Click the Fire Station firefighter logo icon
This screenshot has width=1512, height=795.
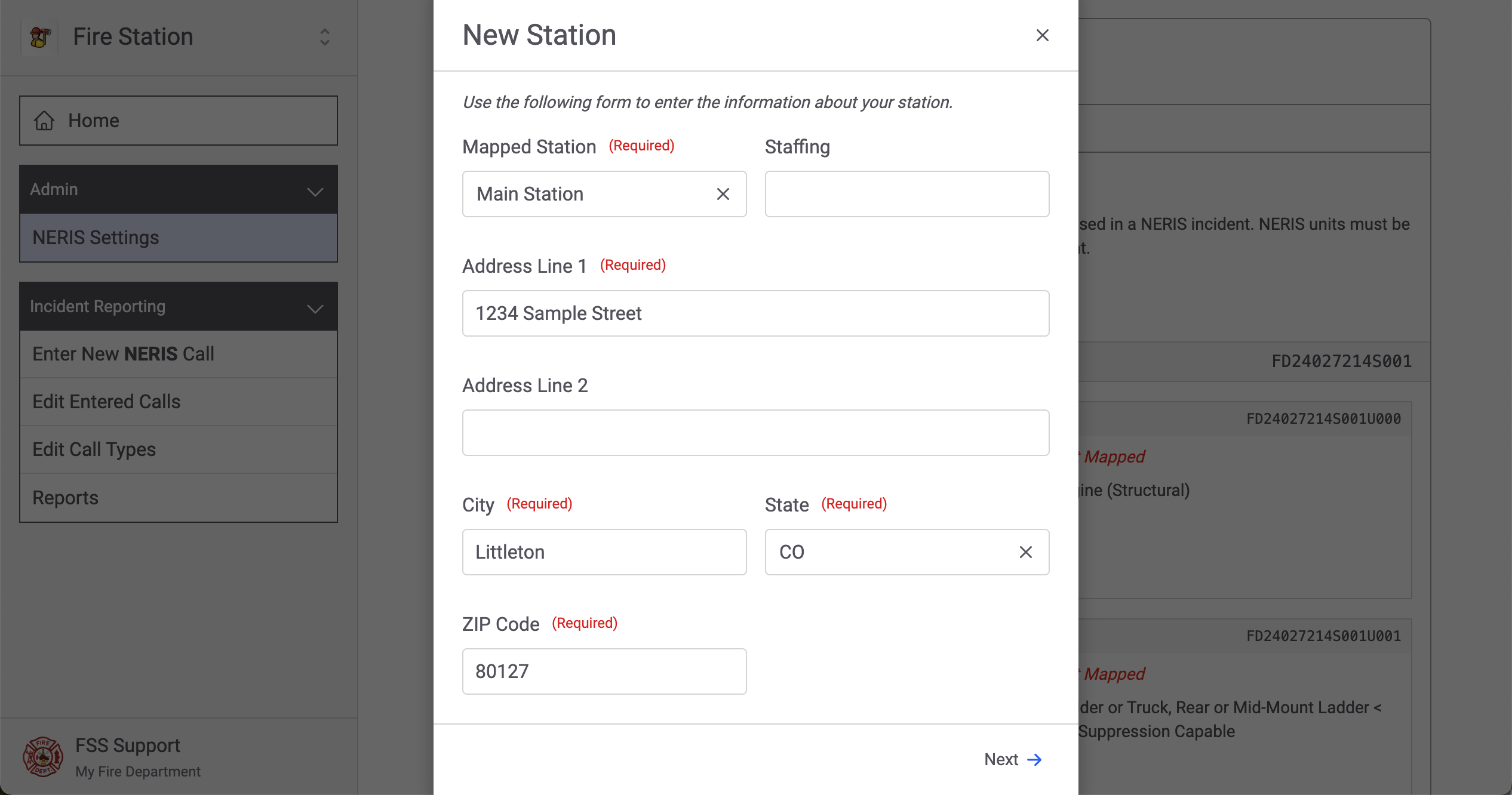40,37
